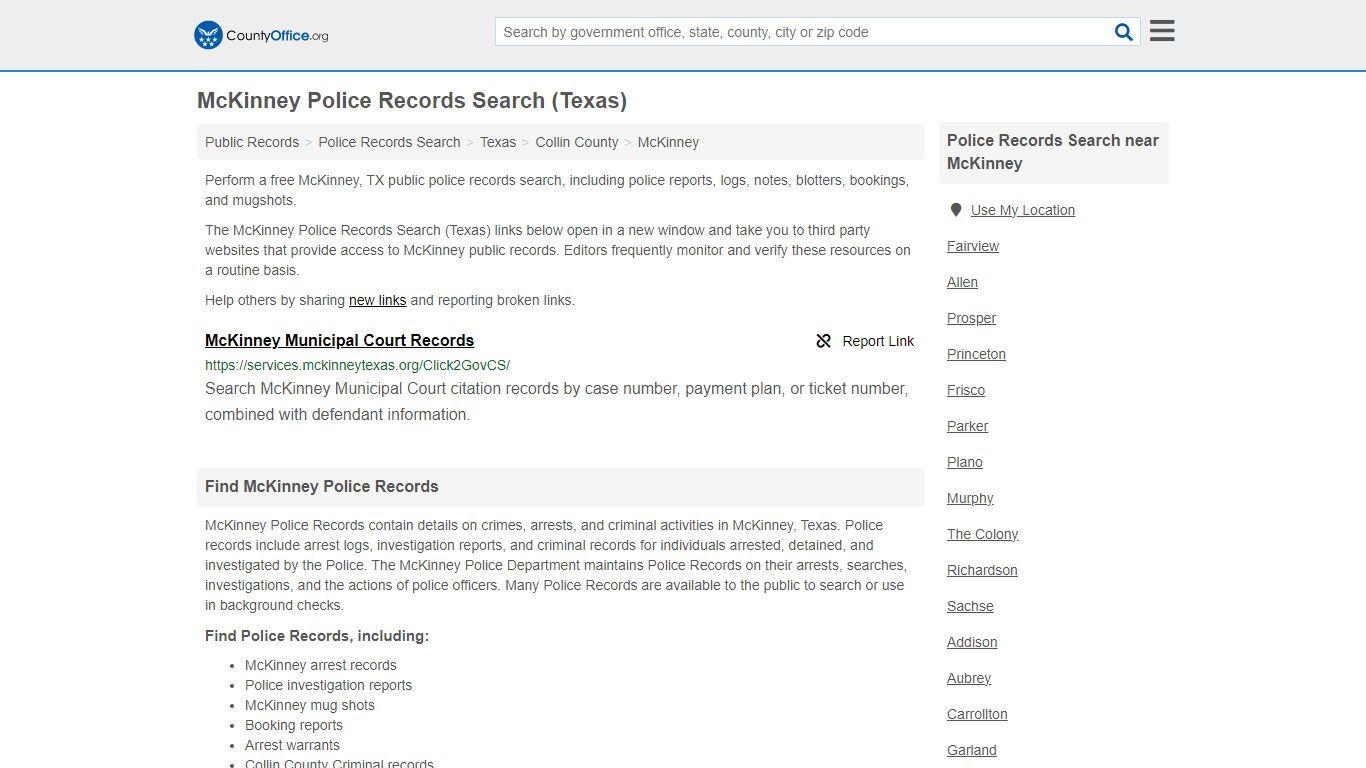Open Princeton police records link
Image resolution: width=1366 pixels, height=768 pixels.
(976, 354)
